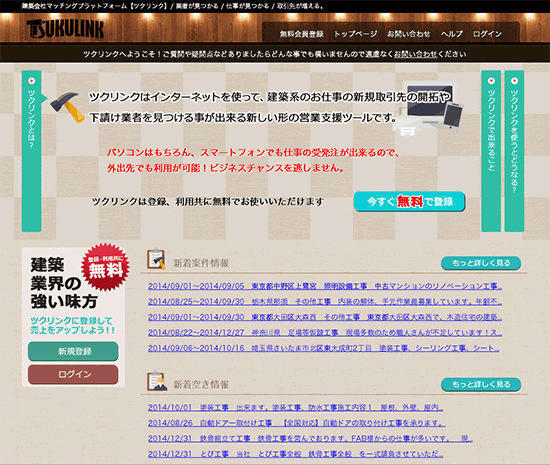Viewport: 550px width, 465px height.
Task: Click the 今すぐ無料で登録 button
Action: coord(409,202)
